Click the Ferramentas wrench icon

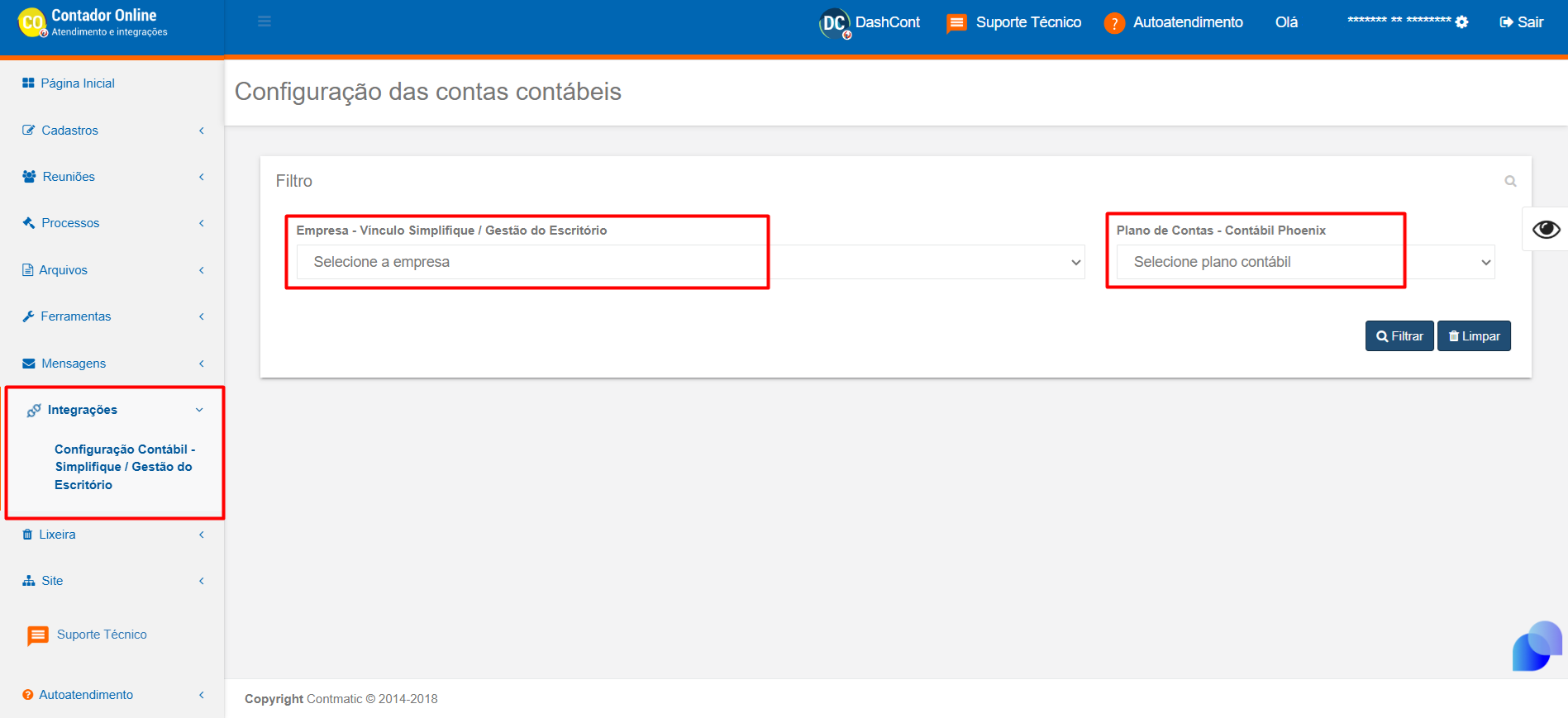[x=28, y=316]
